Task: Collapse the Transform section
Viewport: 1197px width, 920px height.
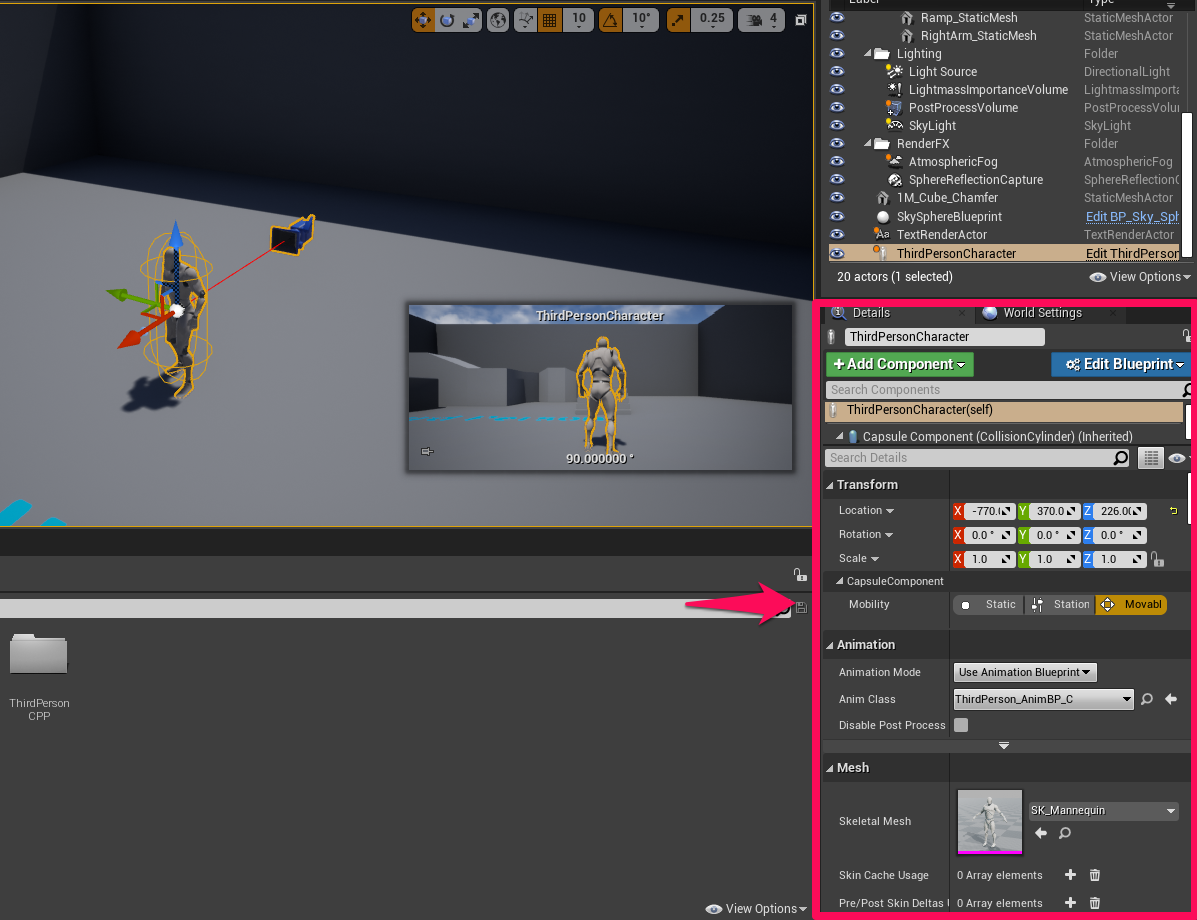Action: 831,486
